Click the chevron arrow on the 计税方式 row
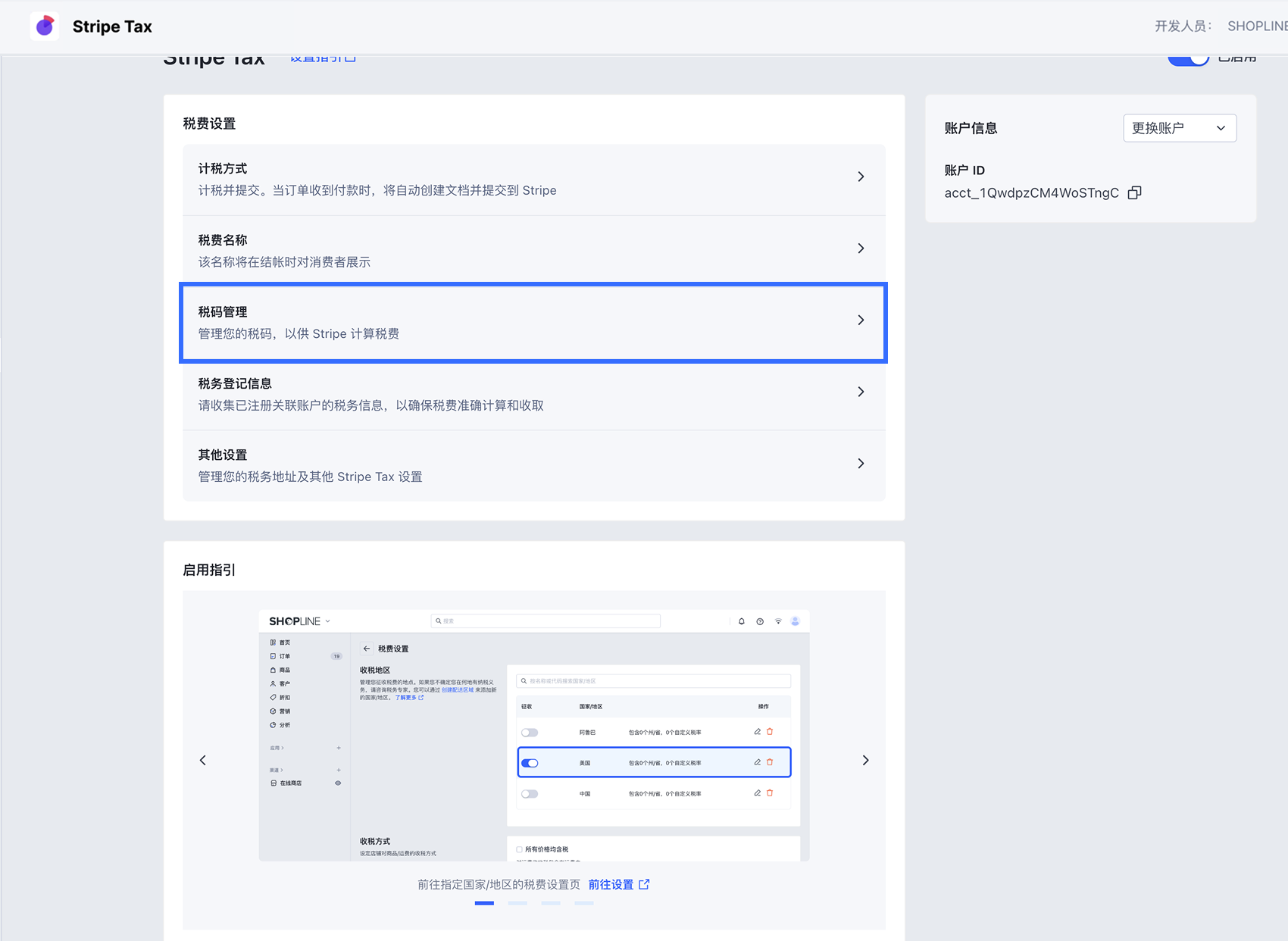The height and width of the screenshot is (941, 1288). point(861,177)
